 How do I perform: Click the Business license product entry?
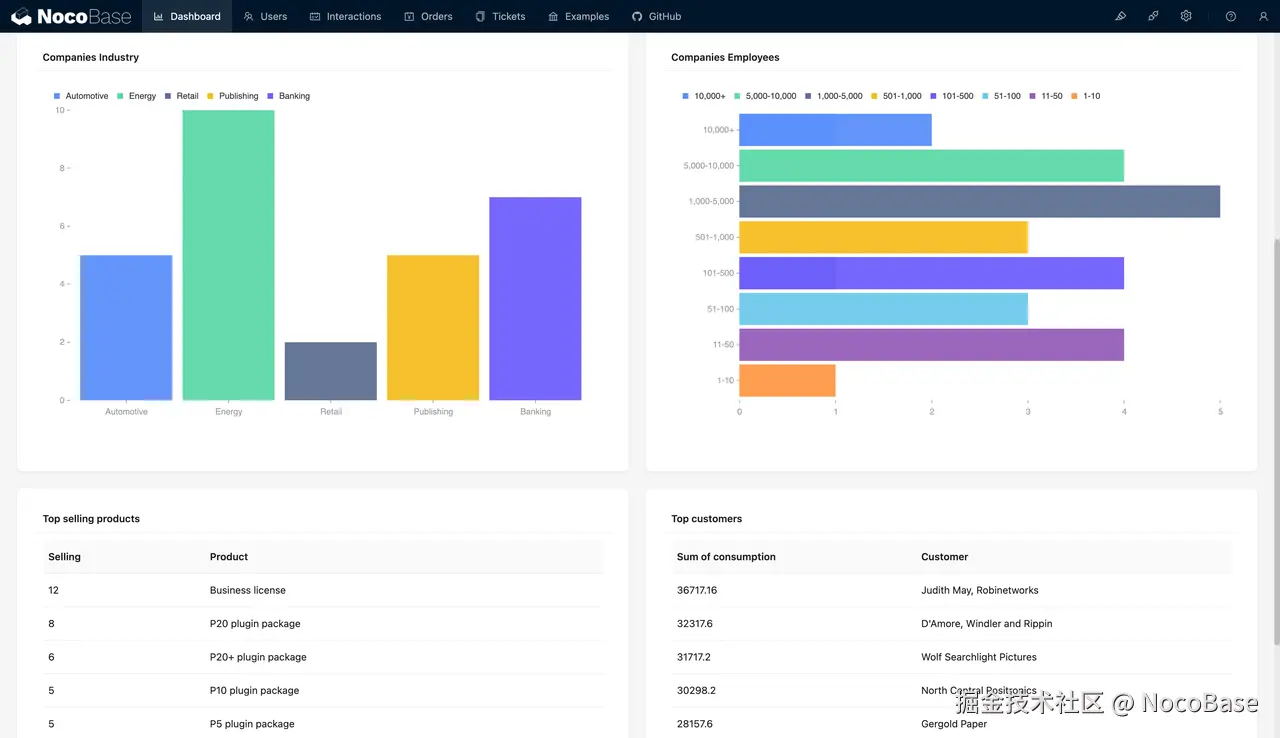[247, 590]
